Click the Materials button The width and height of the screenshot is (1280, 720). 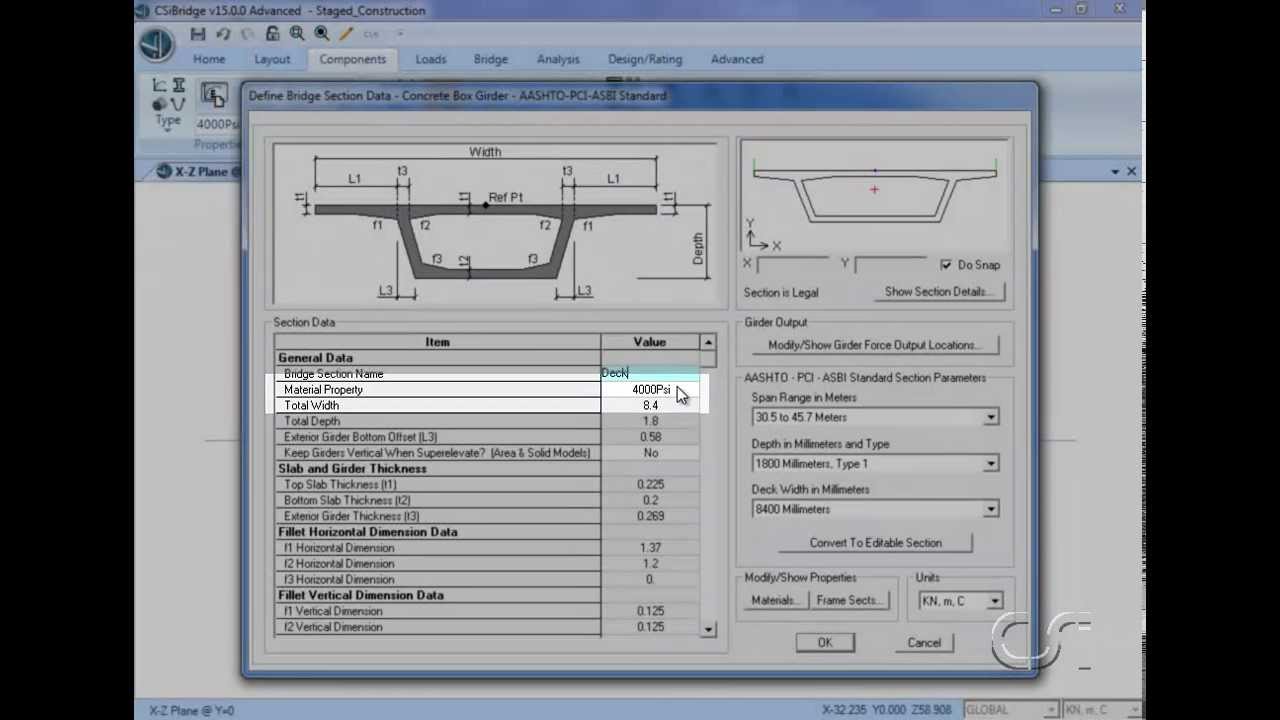775,601
